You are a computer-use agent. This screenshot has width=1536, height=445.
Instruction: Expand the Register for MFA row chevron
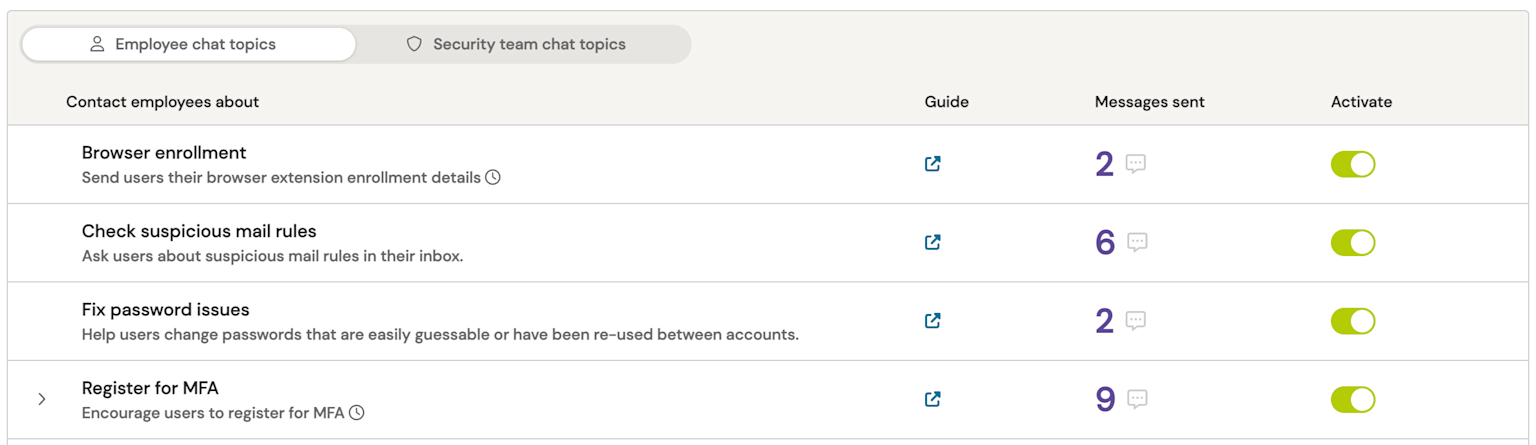pos(41,399)
